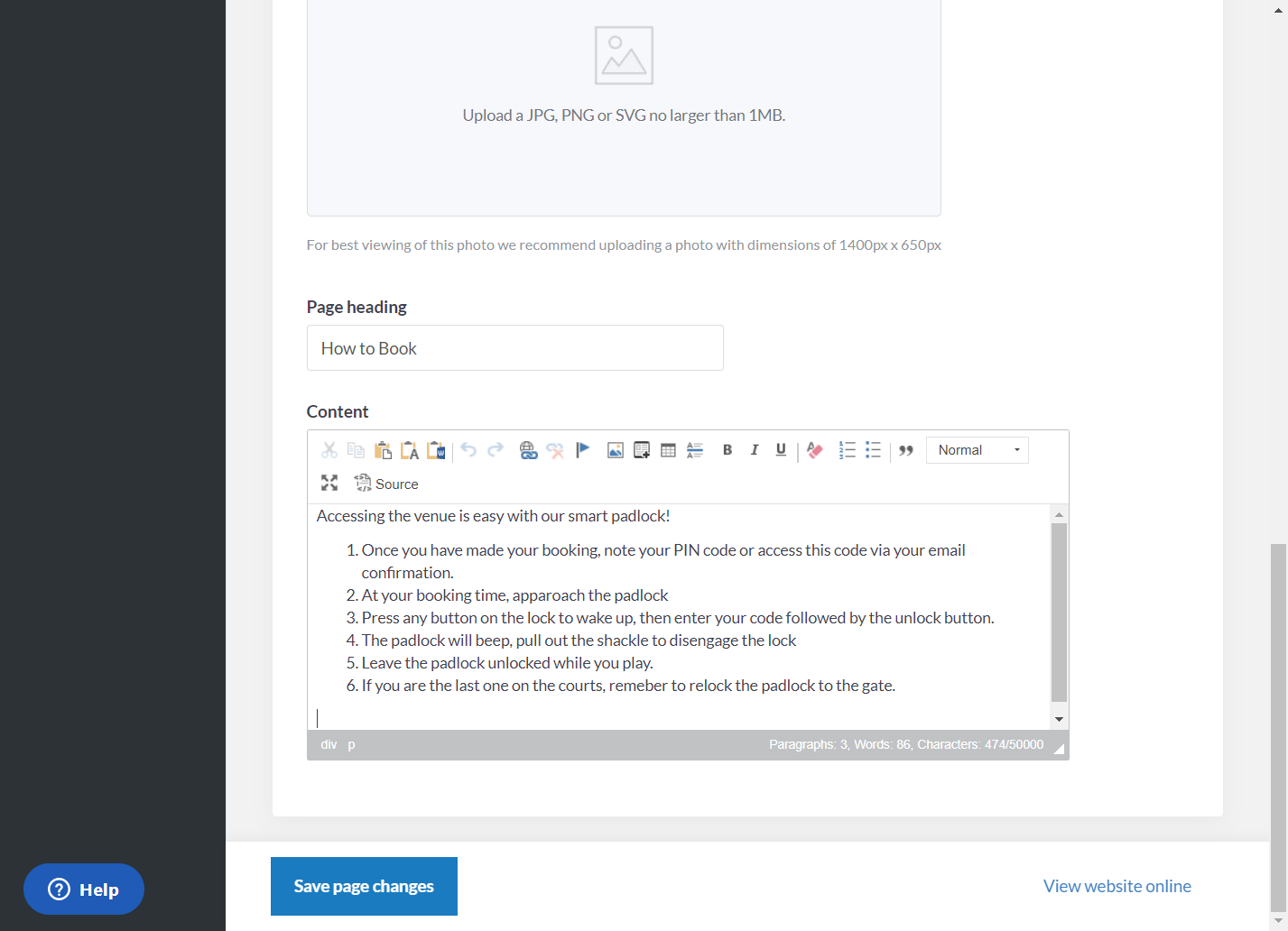The image size is (1288, 931).
Task: Click list item 'Leave the padlock unlocked while you play.'
Action: click(x=507, y=663)
